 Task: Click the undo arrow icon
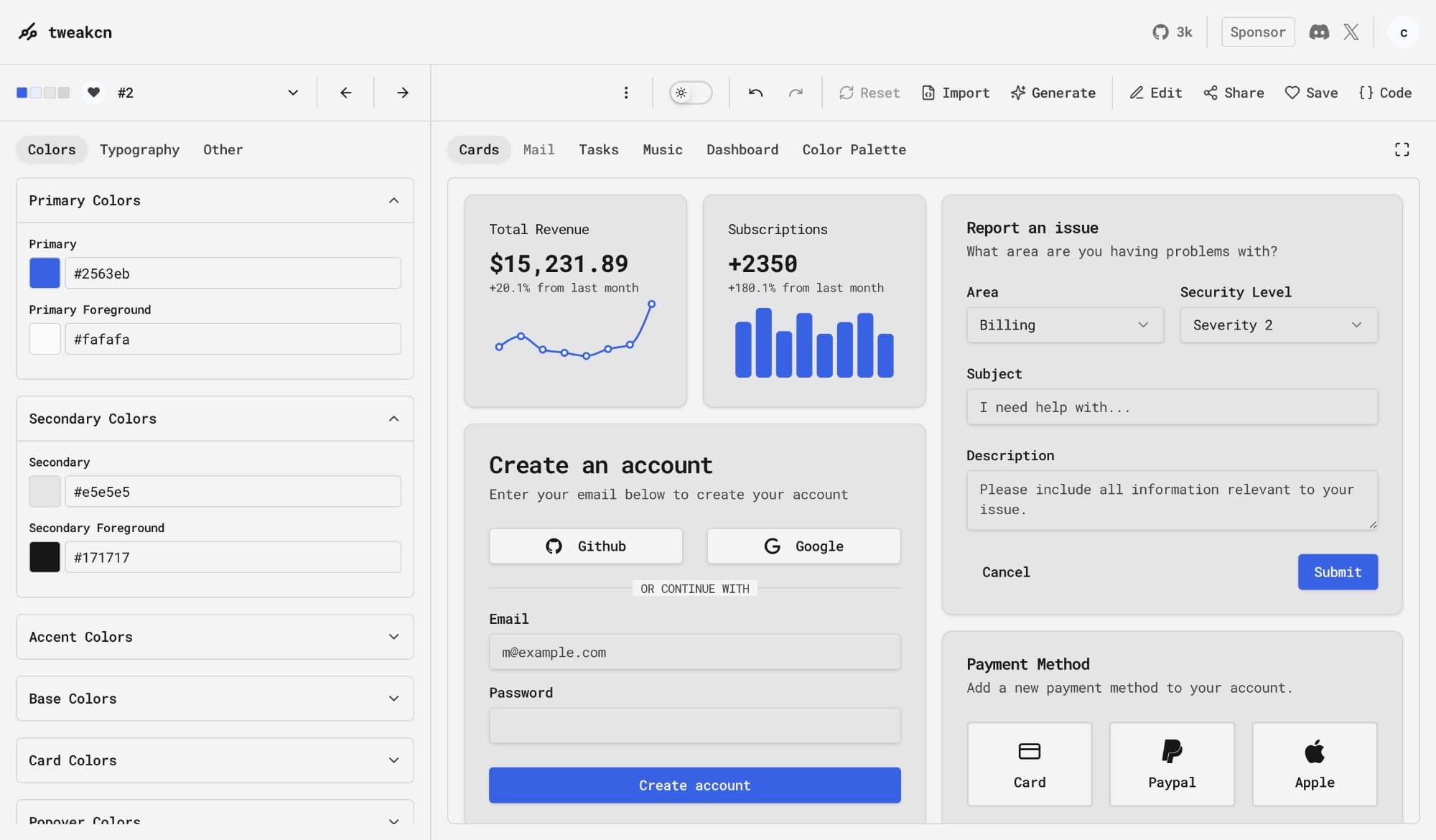755,93
